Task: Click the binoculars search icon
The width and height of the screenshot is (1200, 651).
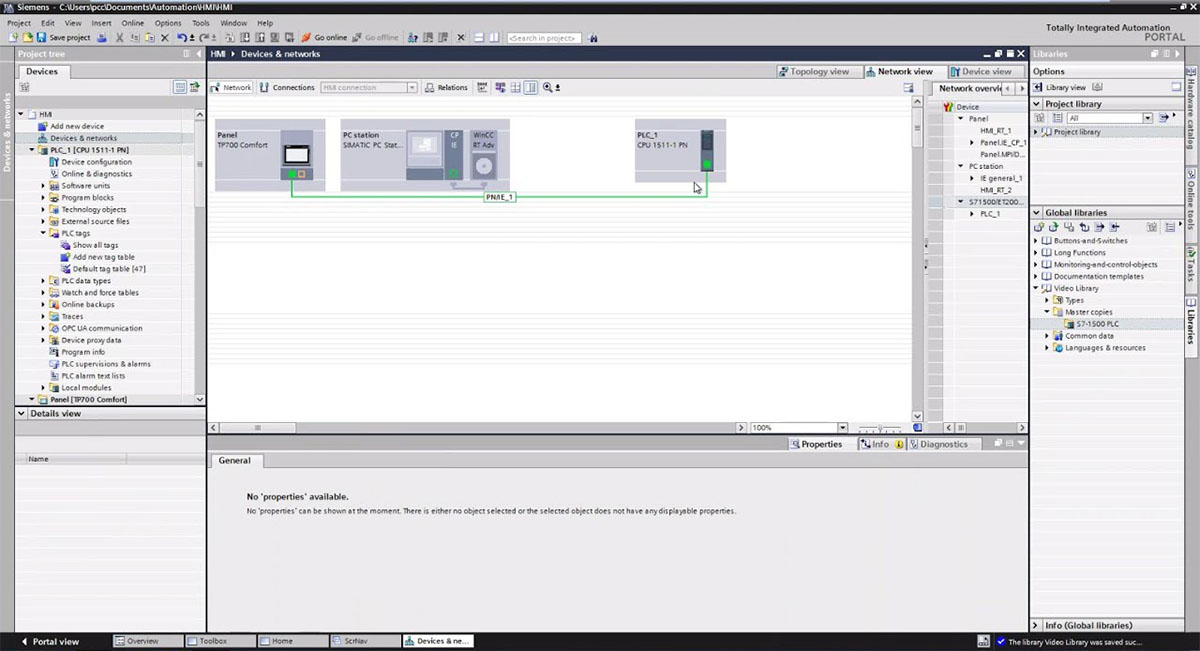Action: pos(594,37)
